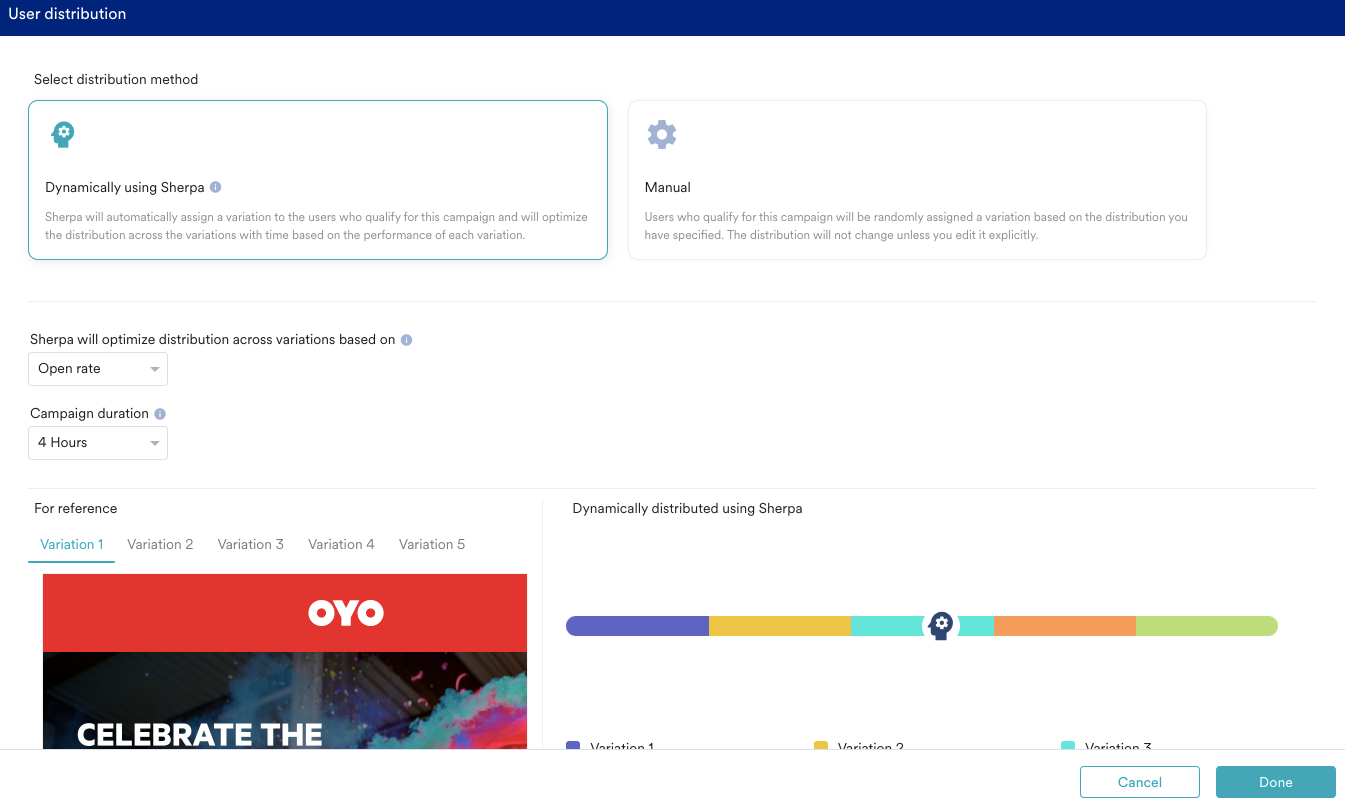
Task: Click info icon next to Campaign duration
Action: tap(160, 414)
